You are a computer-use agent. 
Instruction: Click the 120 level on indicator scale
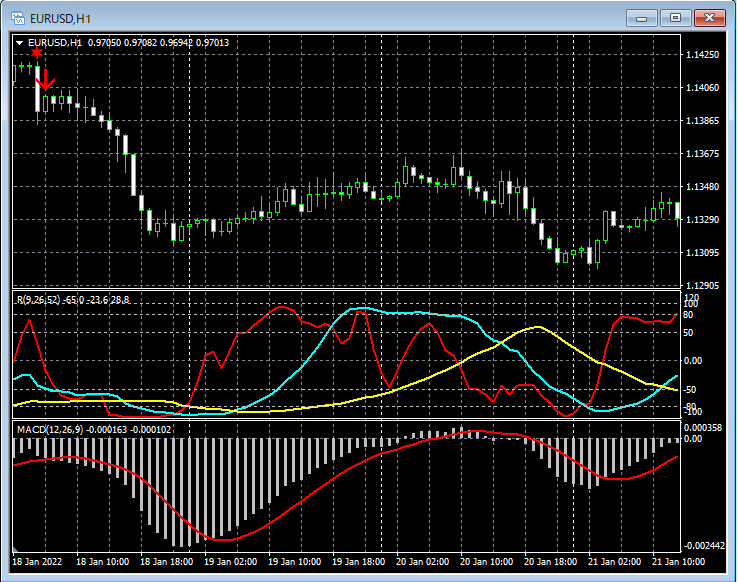[690, 297]
